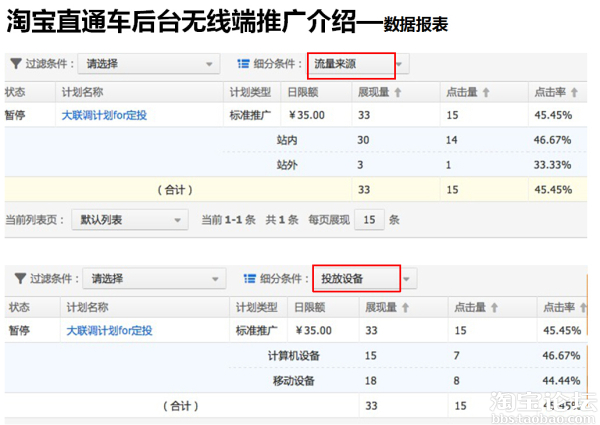Click the list icon beside 细分条件 in the top table

pyautogui.click(x=243, y=64)
